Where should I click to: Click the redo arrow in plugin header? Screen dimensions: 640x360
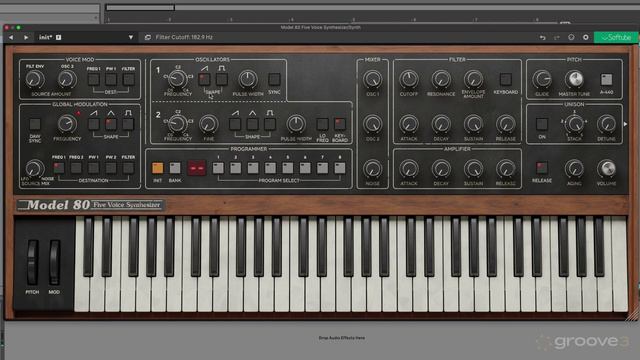coord(556,38)
